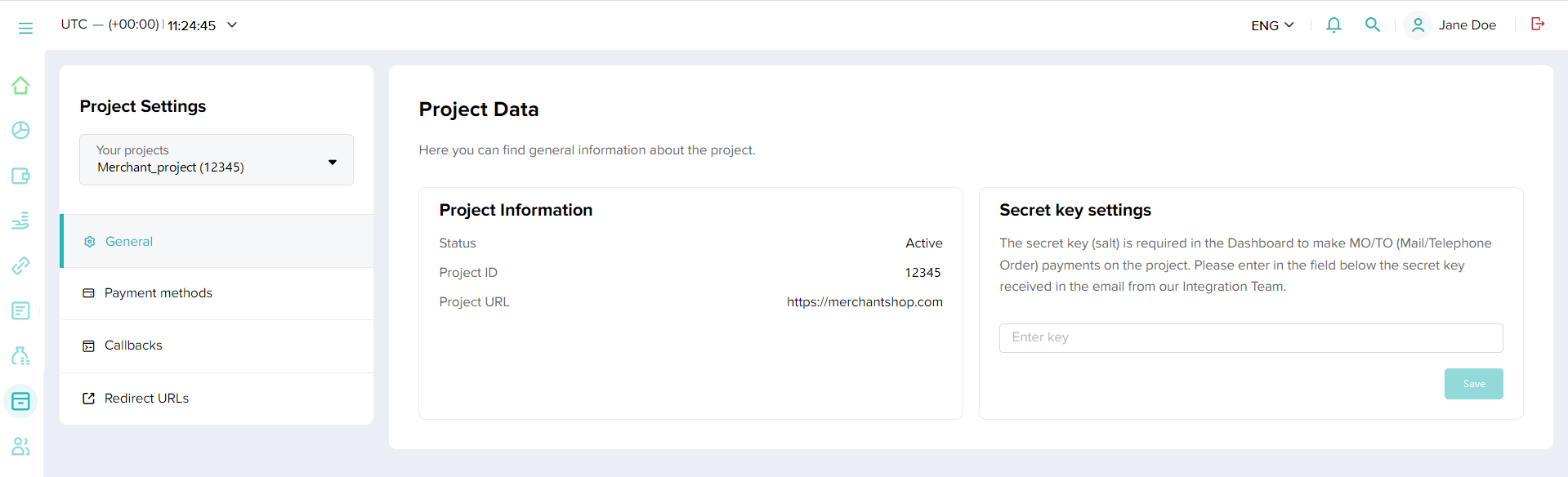Click the hand with coins icon
The width and height of the screenshot is (1568, 477).
tap(21, 221)
